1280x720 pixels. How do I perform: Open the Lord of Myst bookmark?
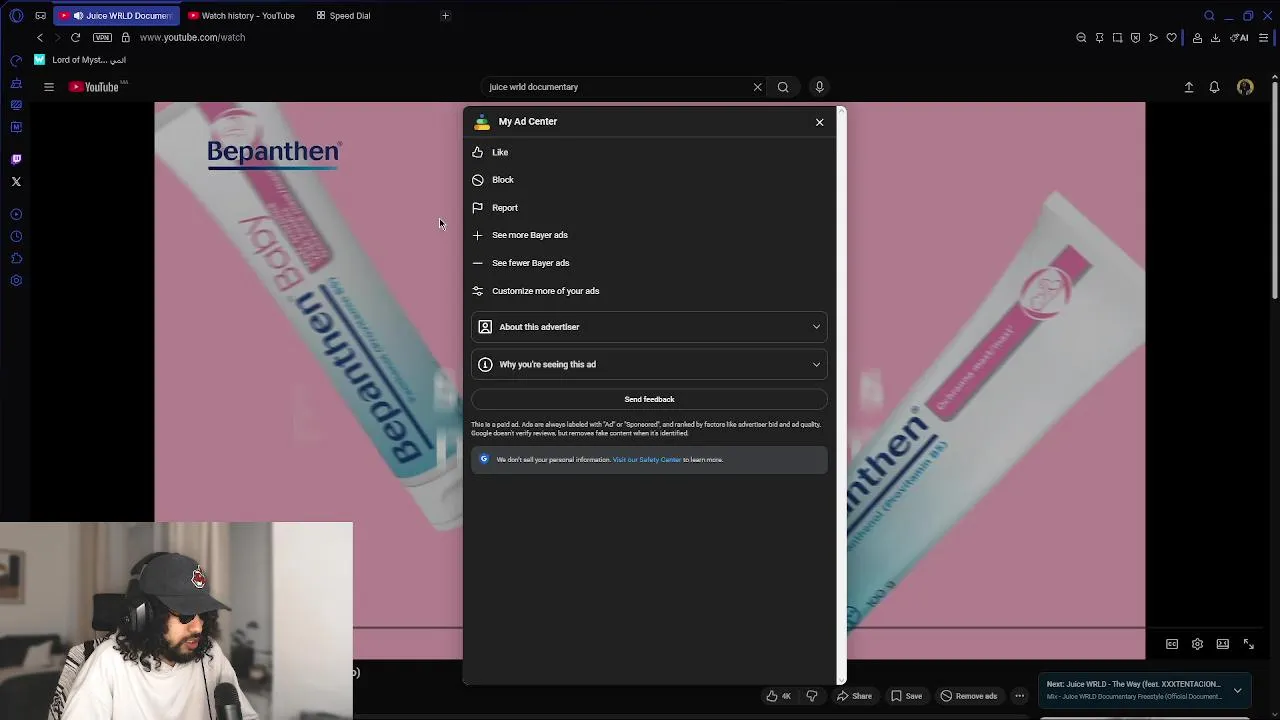(x=80, y=60)
